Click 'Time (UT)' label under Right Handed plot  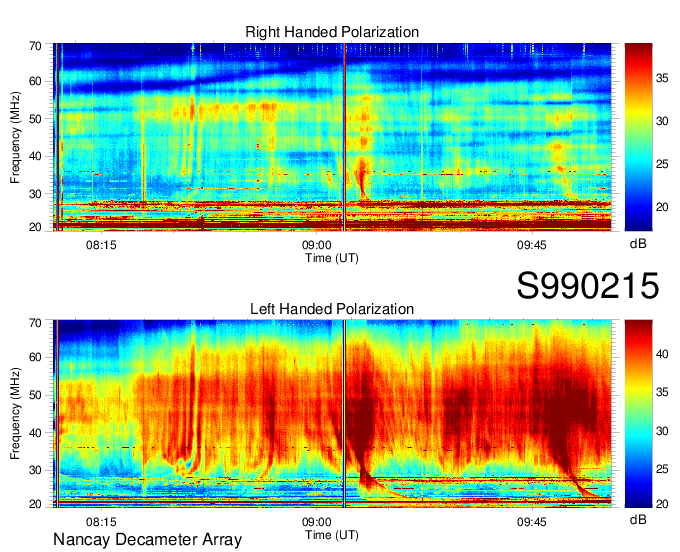click(332, 258)
